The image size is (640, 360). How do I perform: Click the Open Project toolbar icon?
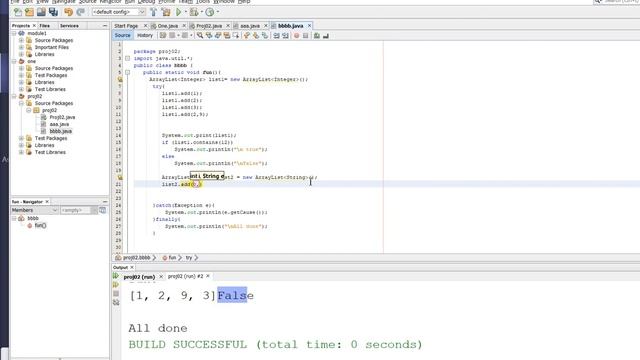[41, 12]
